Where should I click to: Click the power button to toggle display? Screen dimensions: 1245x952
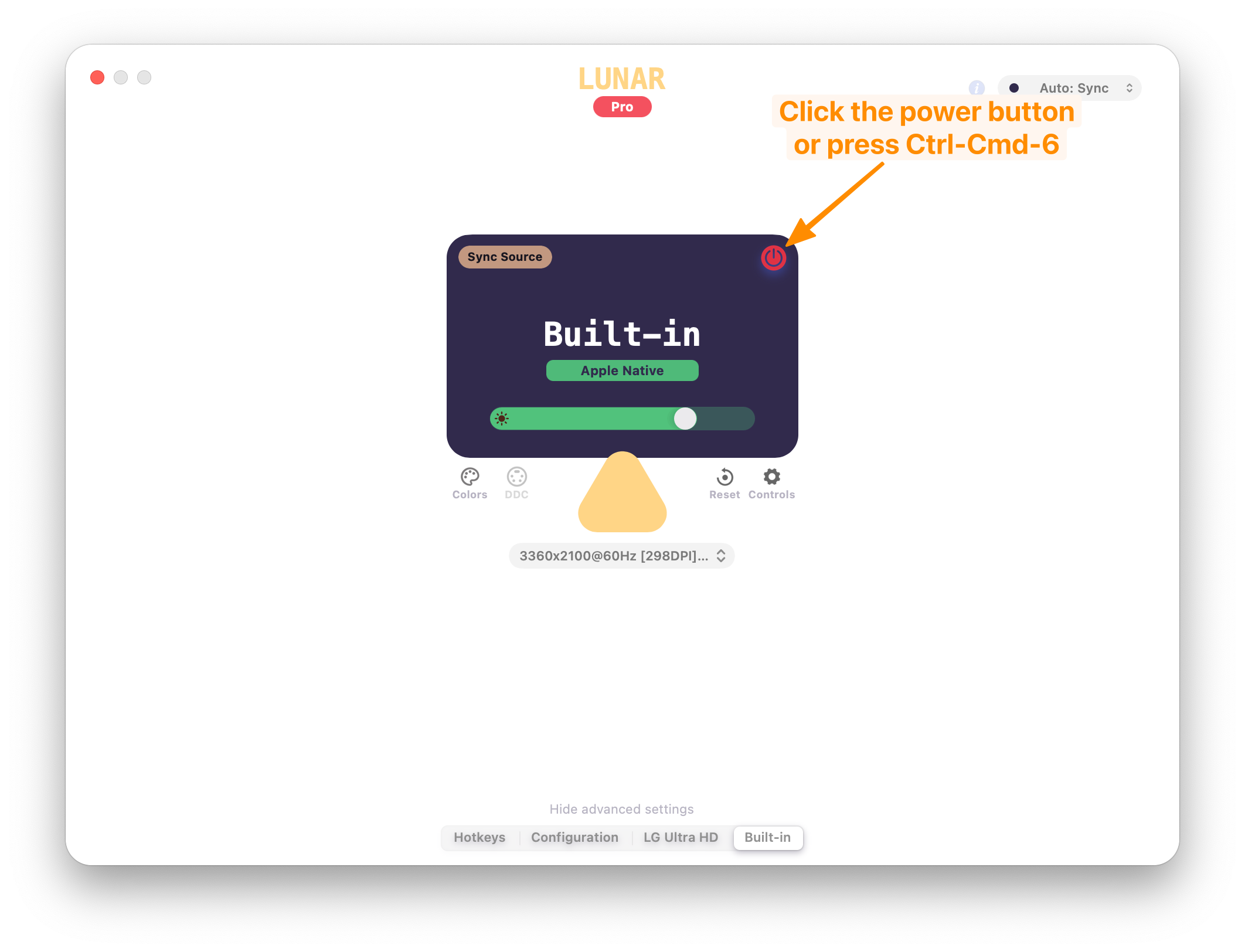pos(774,258)
